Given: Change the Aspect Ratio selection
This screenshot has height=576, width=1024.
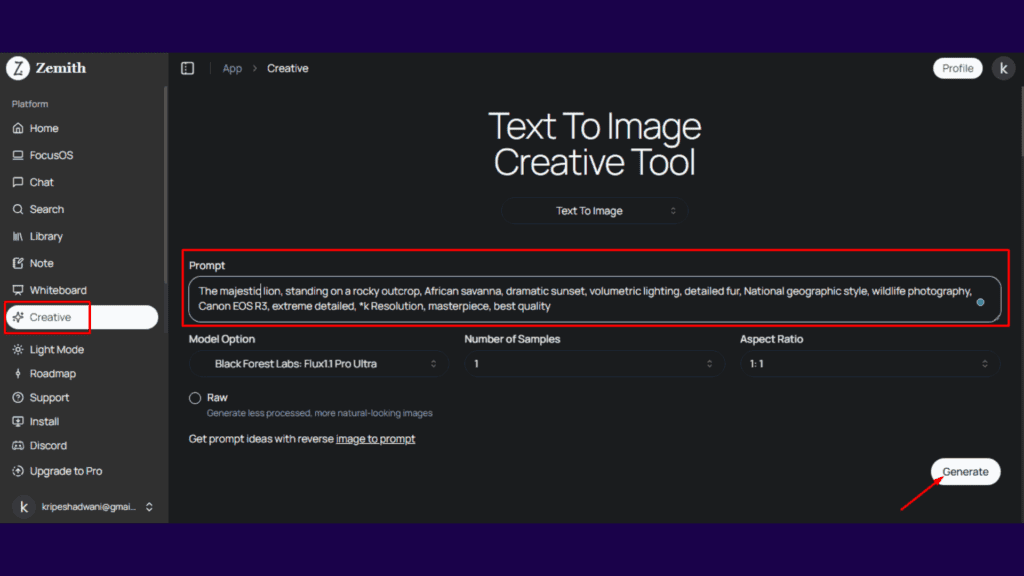Looking at the screenshot, I should pyautogui.click(x=867, y=365).
